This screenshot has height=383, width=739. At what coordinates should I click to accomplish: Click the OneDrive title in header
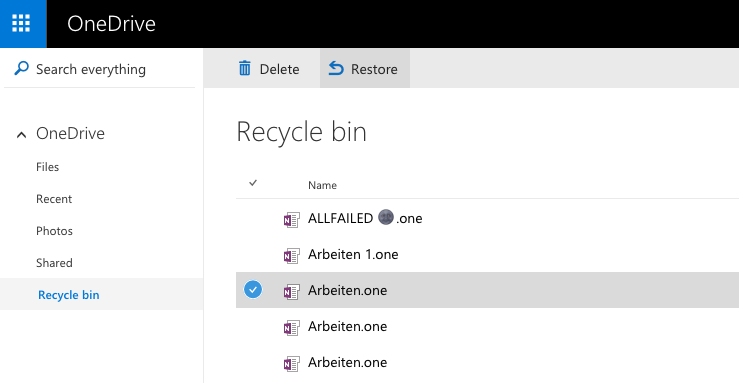coord(111,24)
